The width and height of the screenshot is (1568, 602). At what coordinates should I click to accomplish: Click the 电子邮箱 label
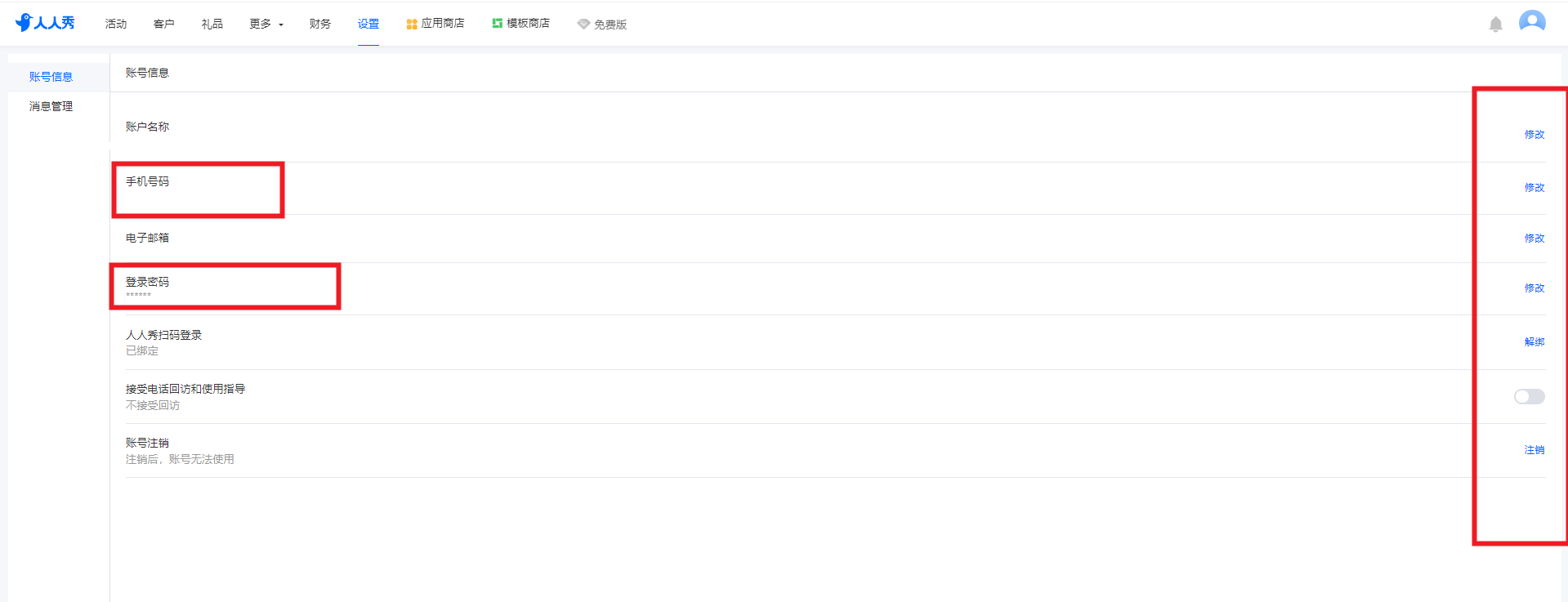pos(147,238)
